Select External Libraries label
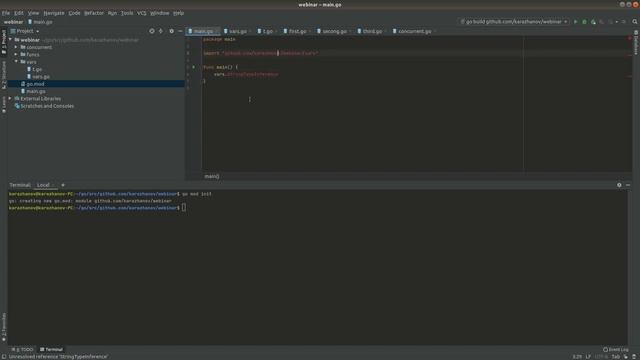640x360 pixels. tap(41, 99)
